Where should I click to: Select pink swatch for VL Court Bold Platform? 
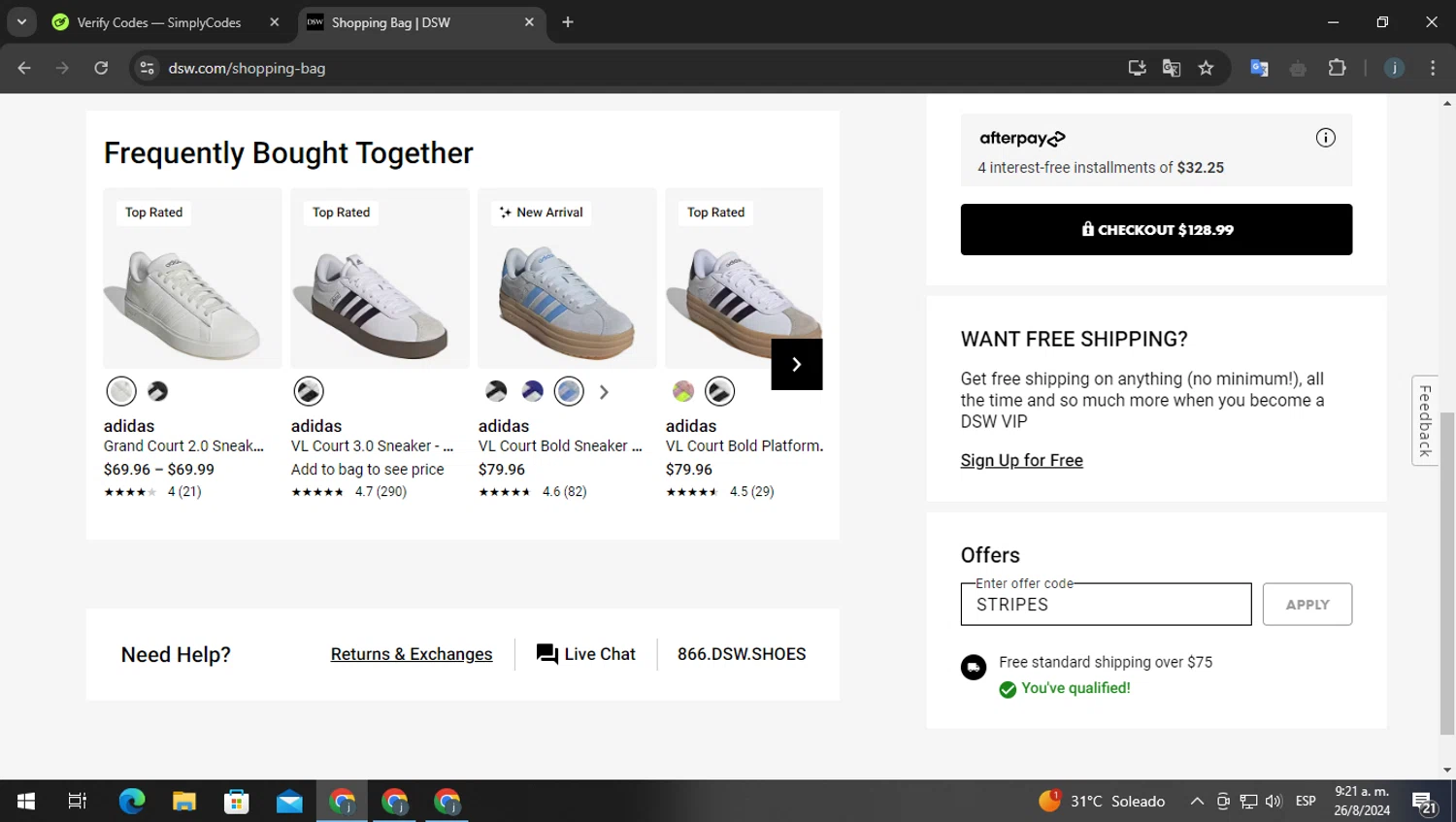click(683, 391)
